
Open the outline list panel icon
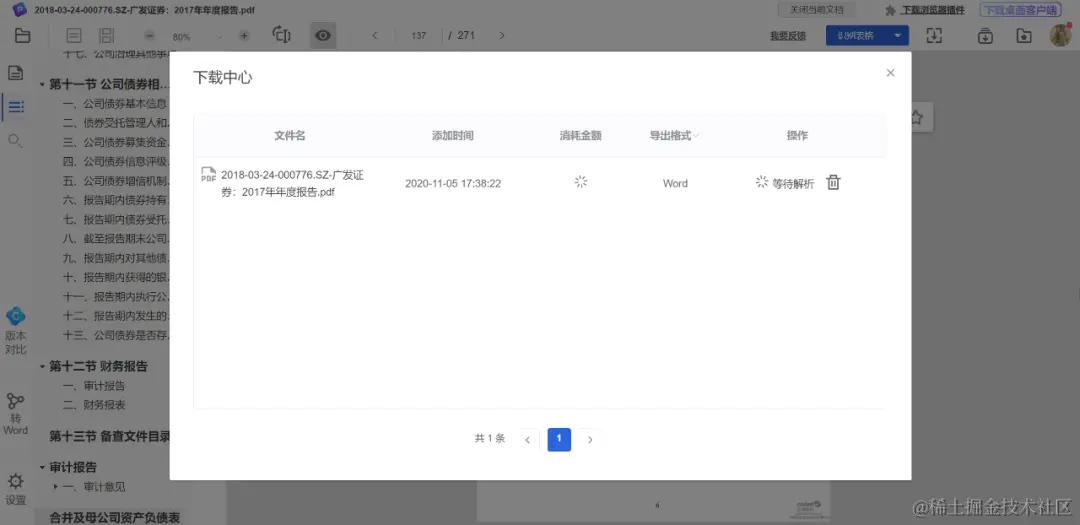click(16, 107)
